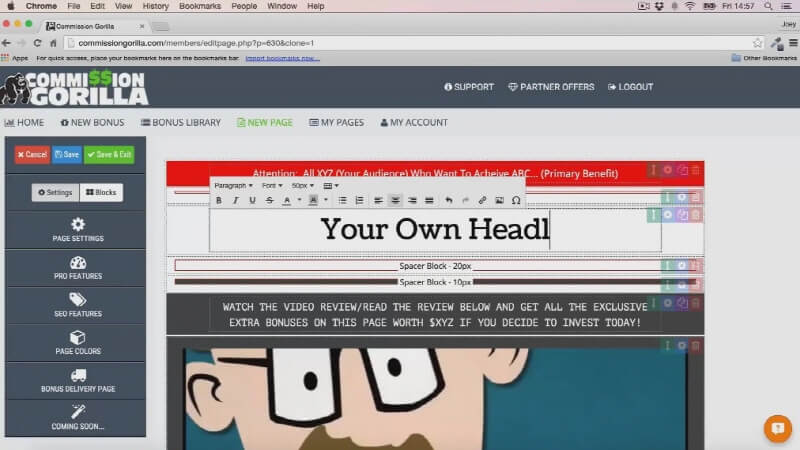Open My Account navigation item
The width and height of the screenshot is (800, 450).
pyautogui.click(x=414, y=122)
